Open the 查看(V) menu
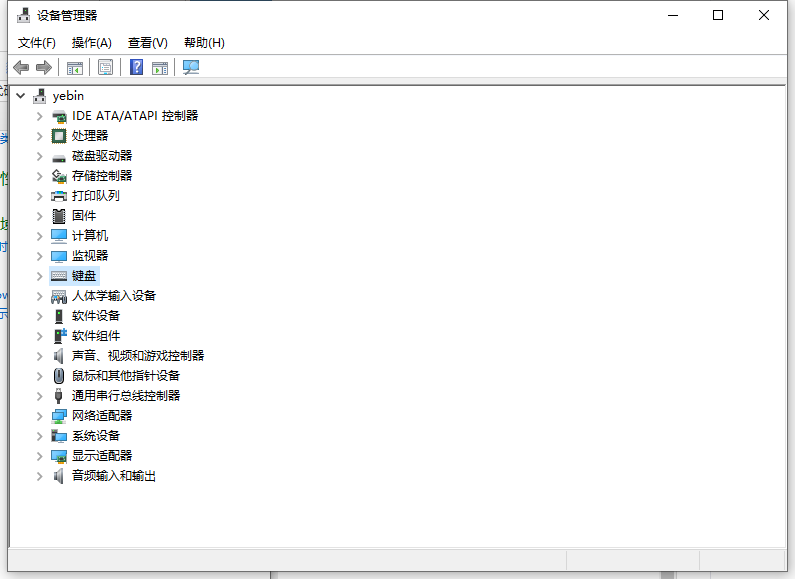This screenshot has height=579, width=795. 148,43
